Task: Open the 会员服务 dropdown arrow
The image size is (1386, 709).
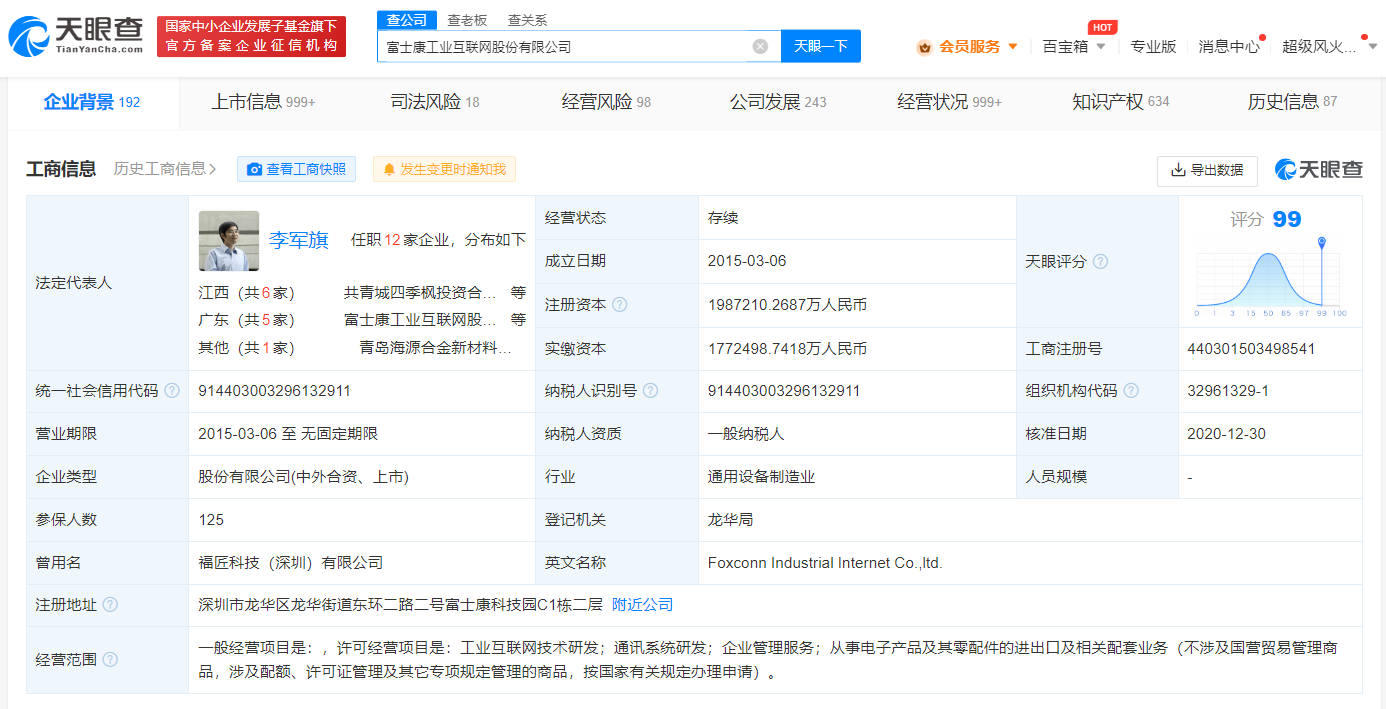Action: [1012, 47]
